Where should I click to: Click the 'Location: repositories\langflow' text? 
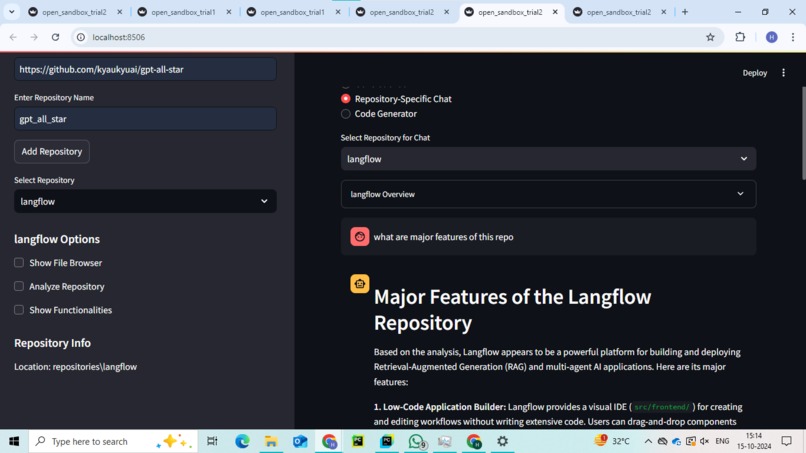(x=76, y=367)
